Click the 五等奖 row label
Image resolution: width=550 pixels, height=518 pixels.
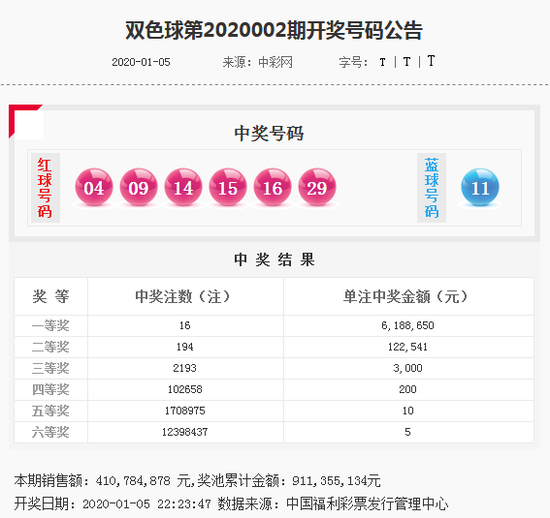(51, 411)
